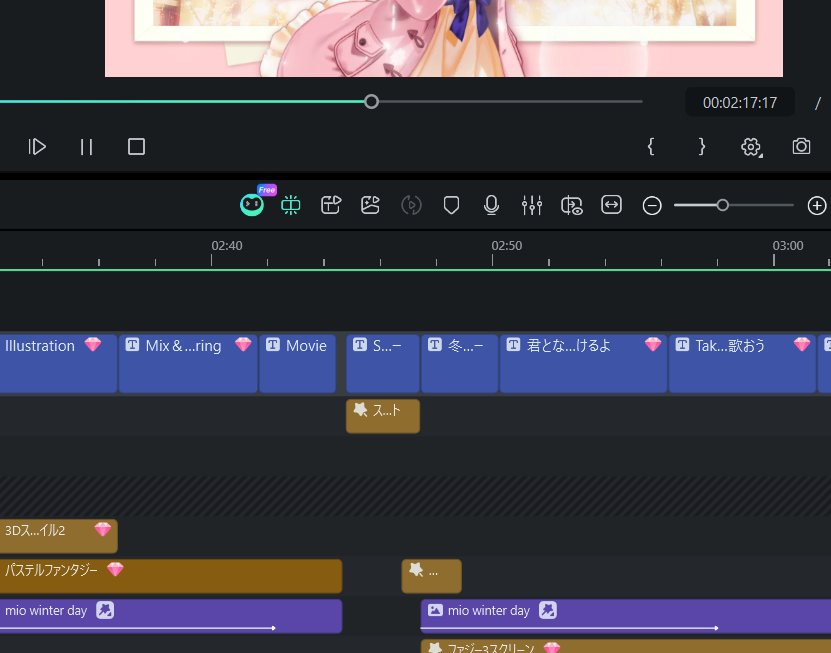Click the 00:02:17:17 timecode field
Image resolution: width=831 pixels, height=653 pixels.
click(740, 103)
